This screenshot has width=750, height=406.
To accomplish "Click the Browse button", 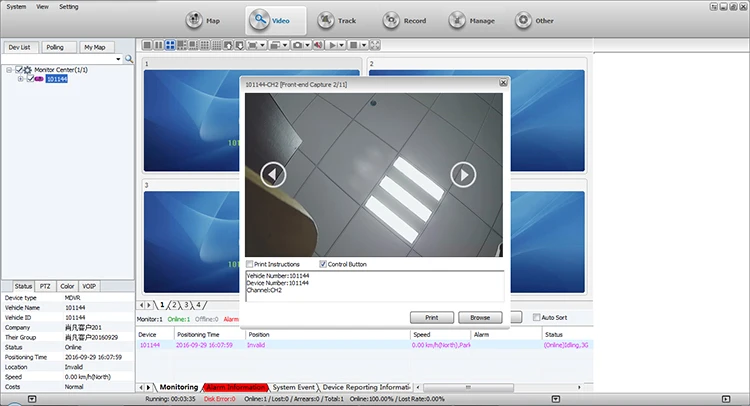I will click(x=480, y=317).
